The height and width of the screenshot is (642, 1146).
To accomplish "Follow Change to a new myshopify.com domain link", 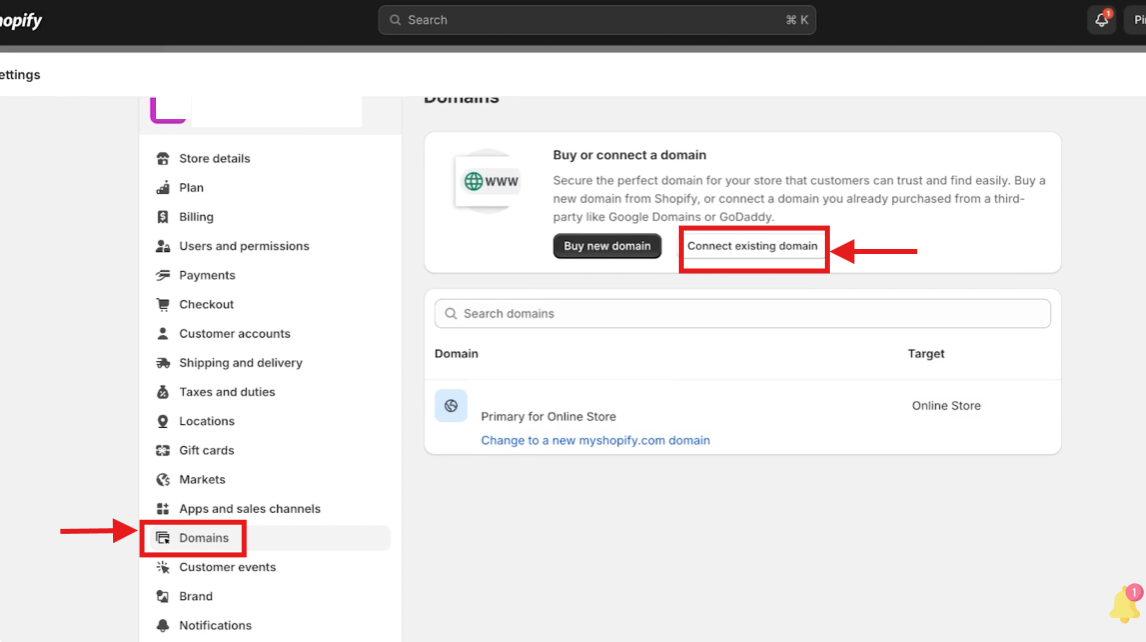I will point(595,441).
